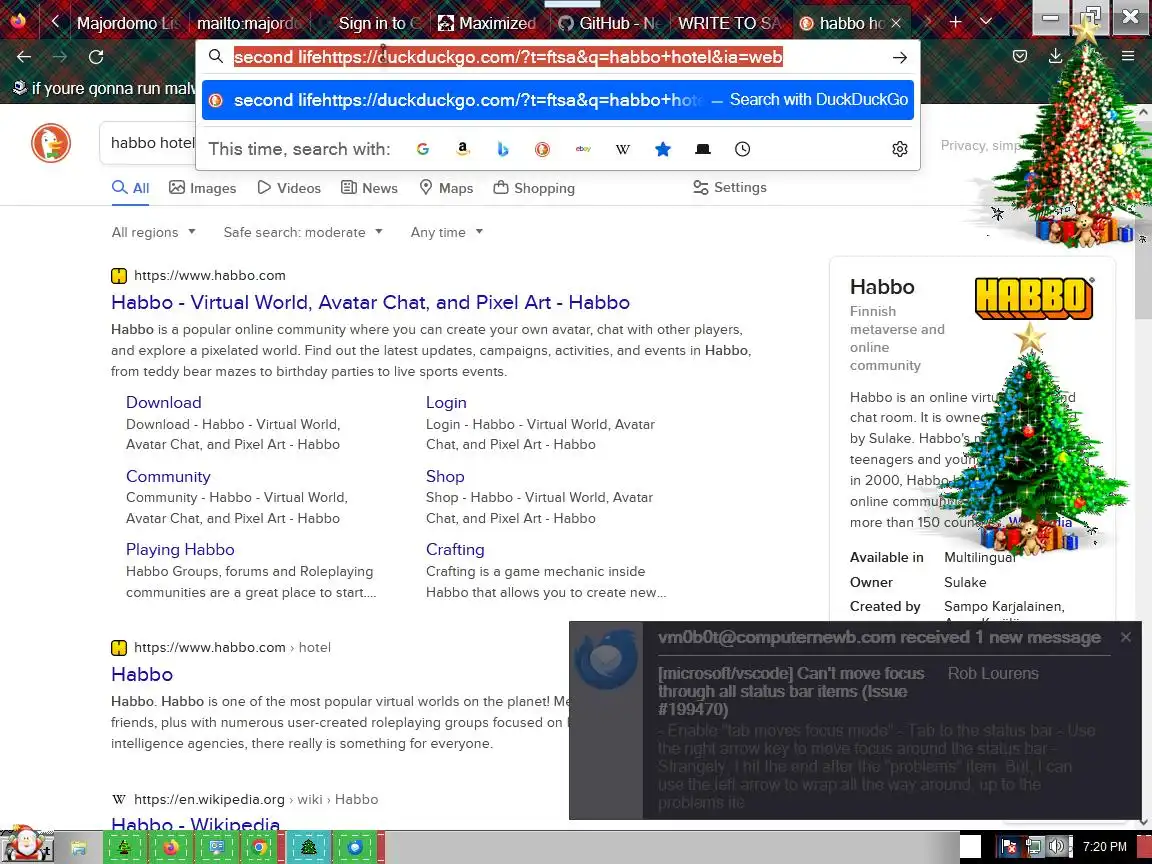Open DuckDuckGo Settings menu

coord(730,187)
